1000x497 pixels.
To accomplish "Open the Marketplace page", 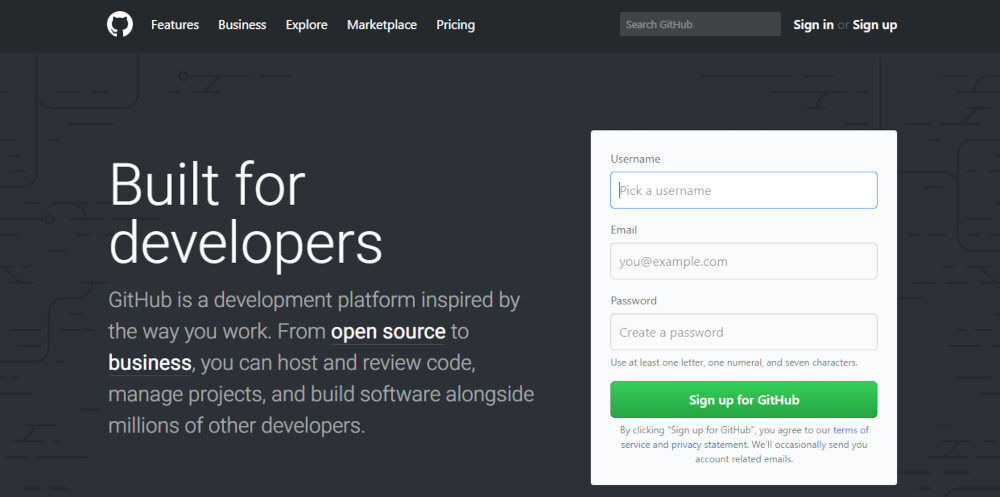I will [382, 25].
